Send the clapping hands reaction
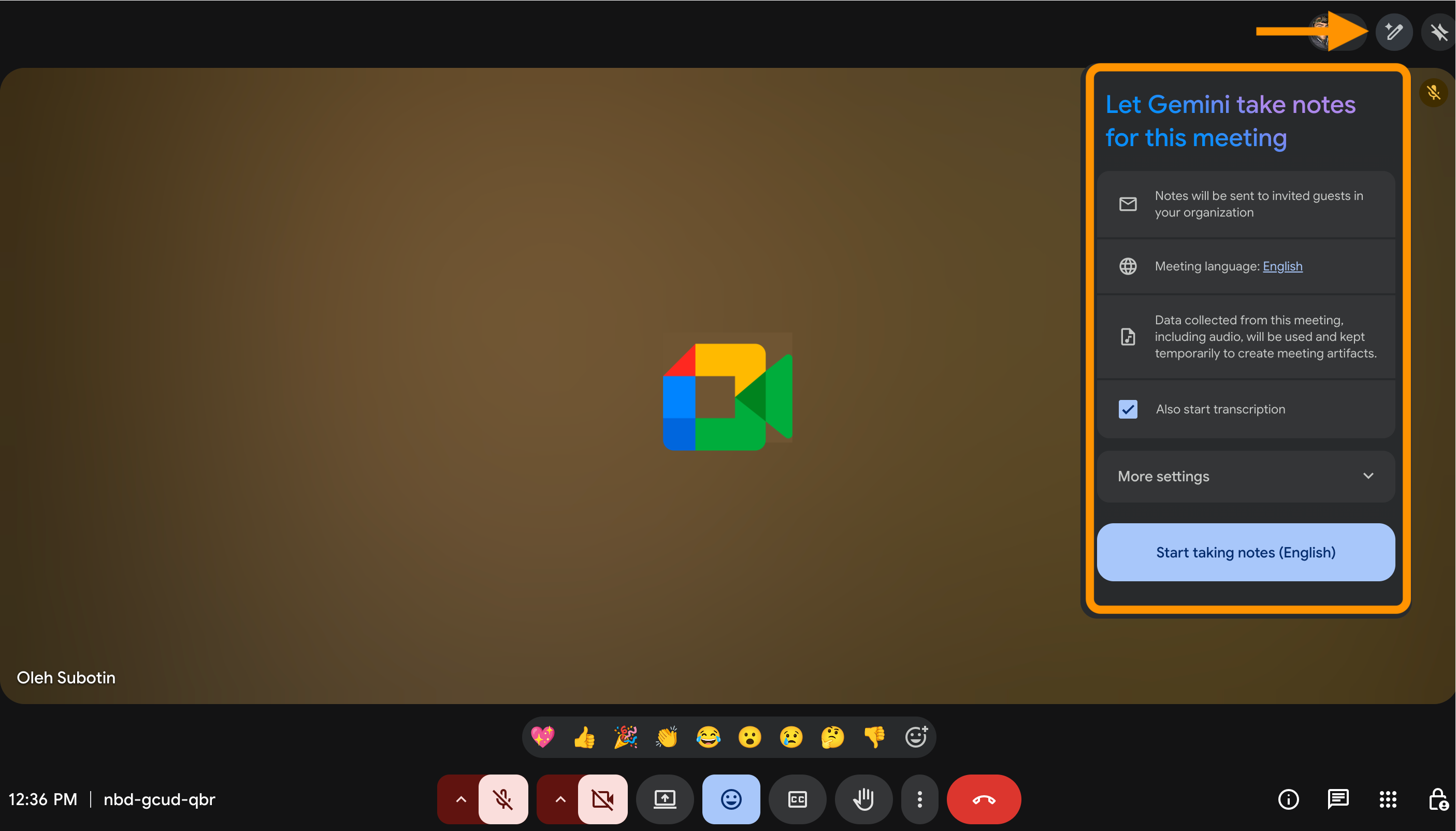Screen dimensions: 1456x831 pyautogui.click(x=667, y=737)
